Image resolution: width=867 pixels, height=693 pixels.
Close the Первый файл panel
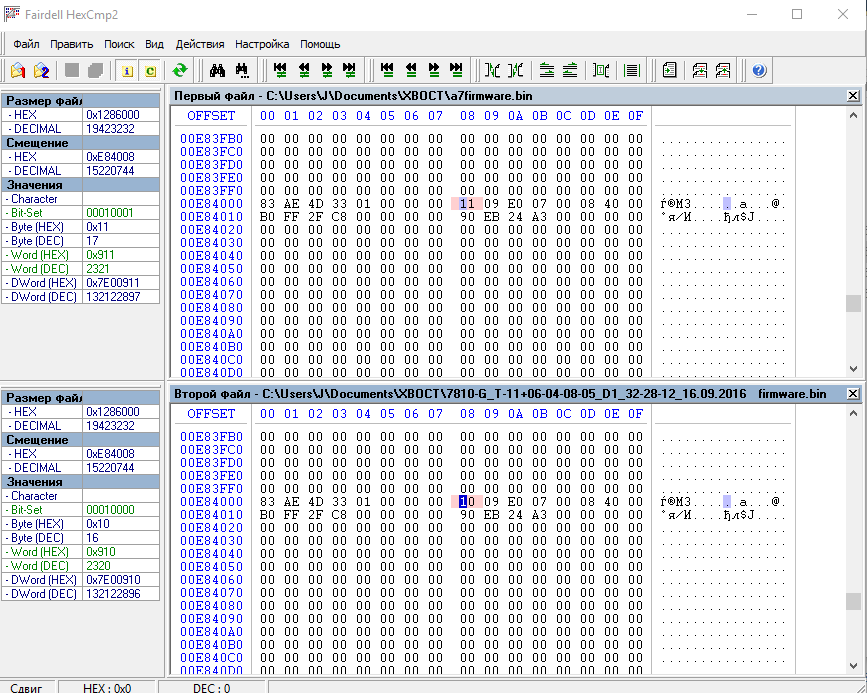[x=852, y=96]
